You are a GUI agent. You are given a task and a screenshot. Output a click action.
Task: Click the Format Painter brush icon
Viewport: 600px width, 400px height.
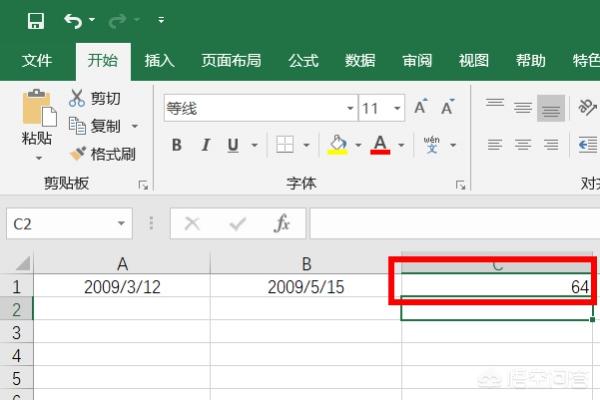(78, 154)
